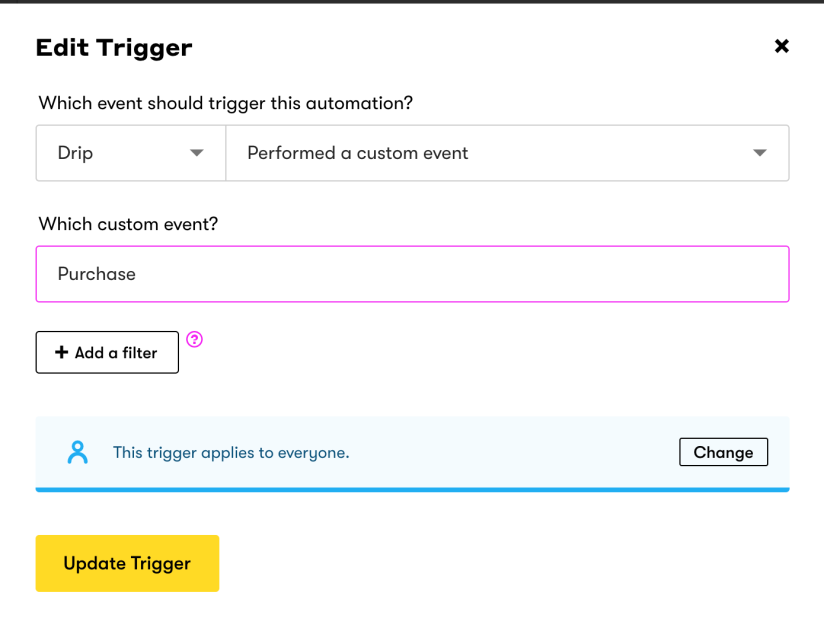Click the blue underline bar below the banner
824x618 pixels.
412,489
